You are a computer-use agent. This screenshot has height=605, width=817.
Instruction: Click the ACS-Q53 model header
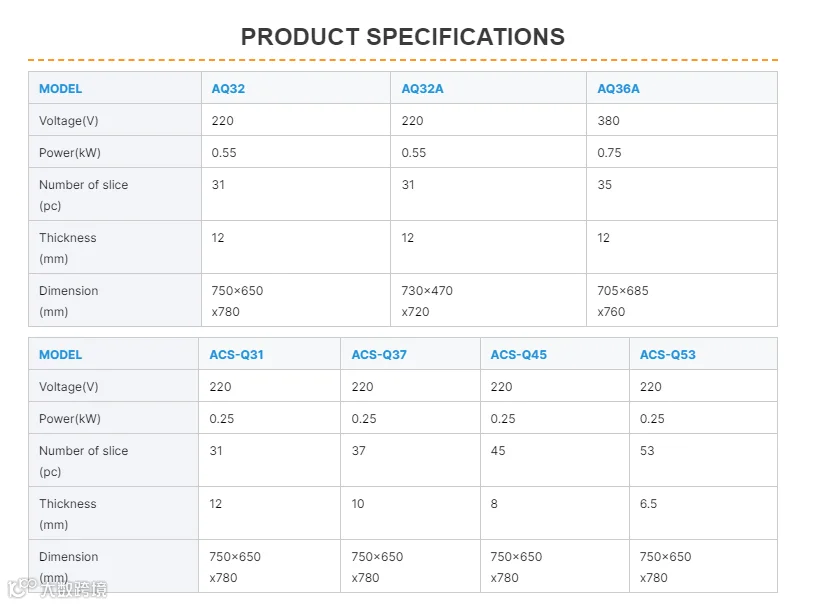tap(667, 355)
